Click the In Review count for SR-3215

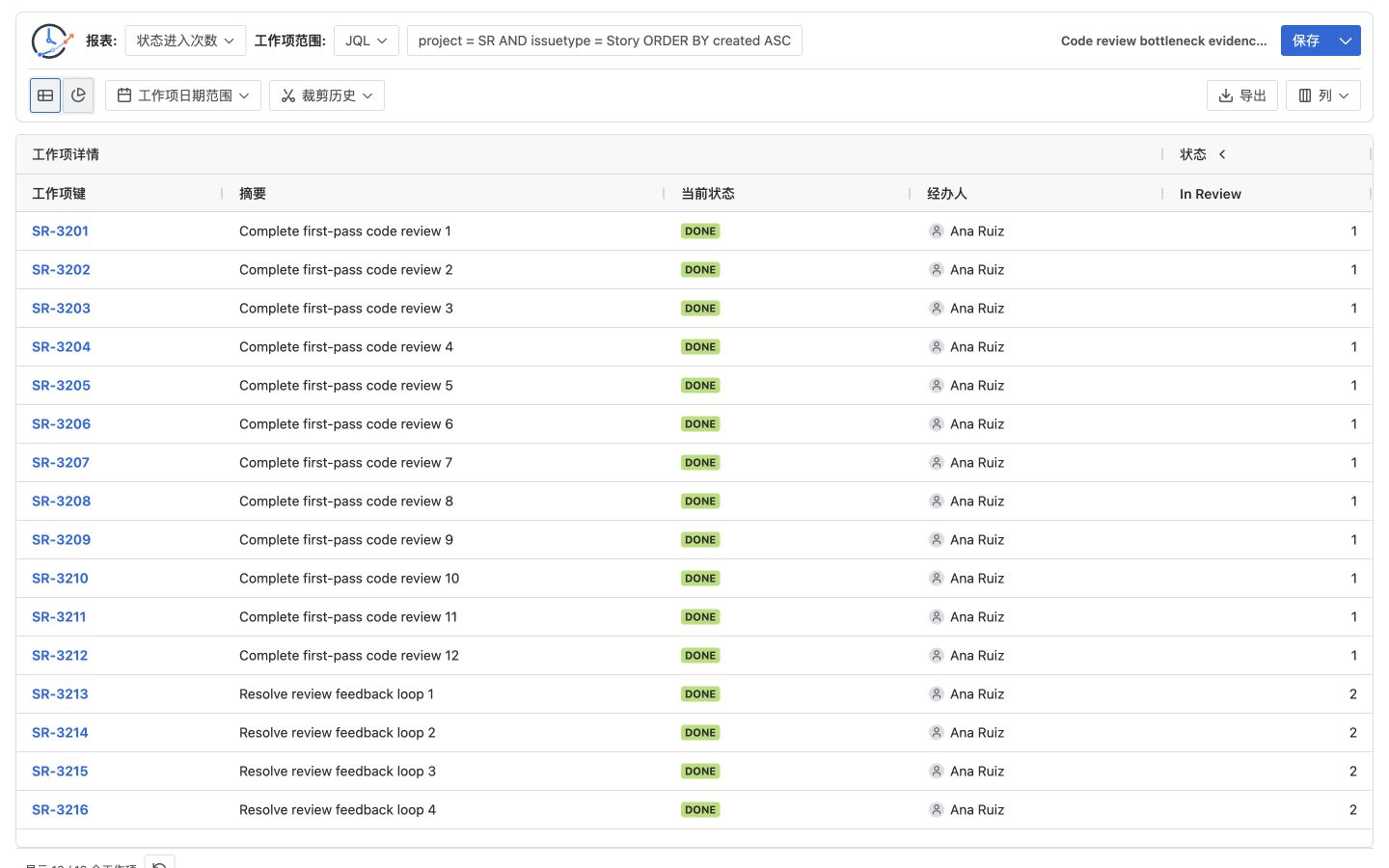(1353, 772)
